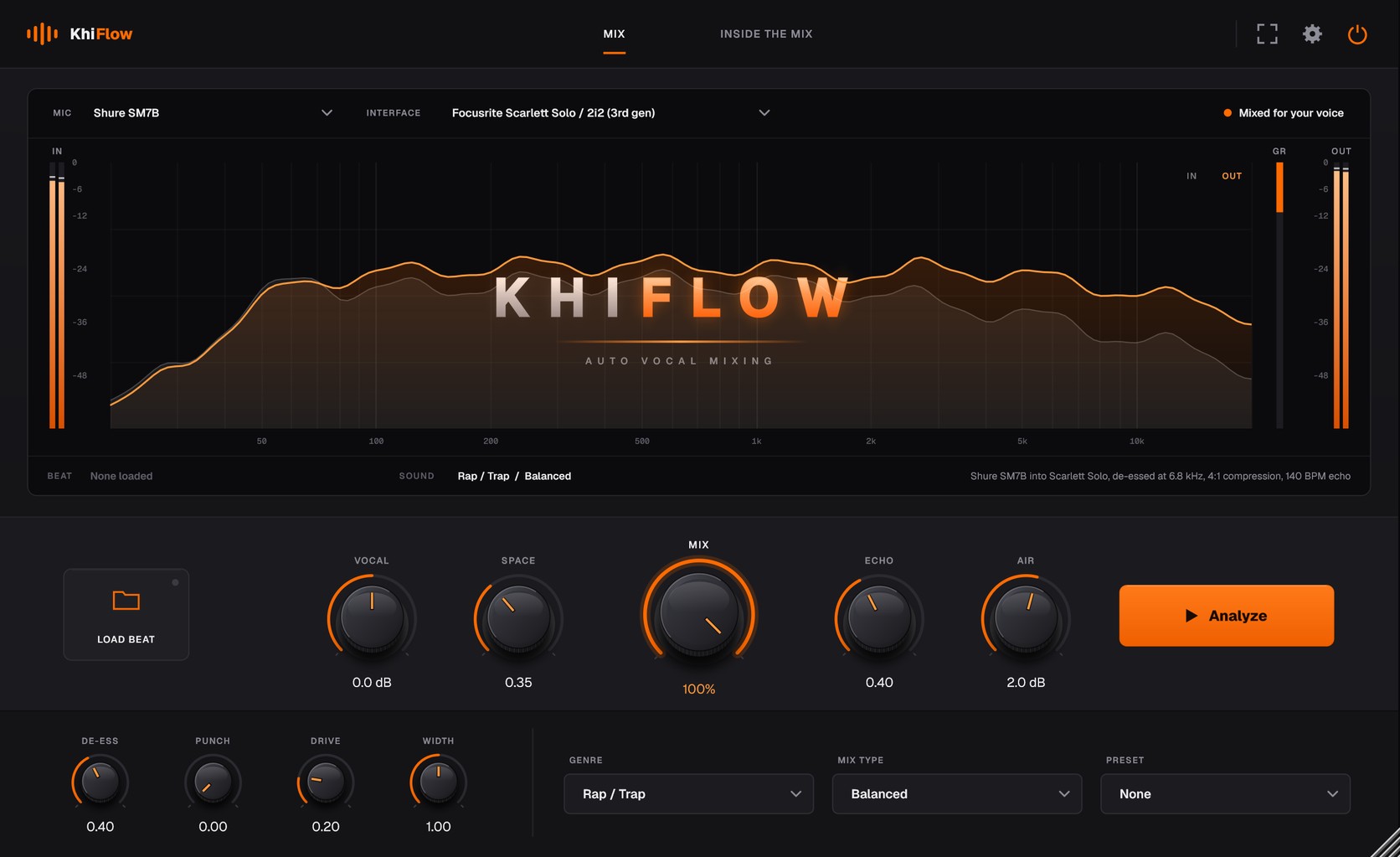The width and height of the screenshot is (1400, 857).
Task: Click the Analyze button
Action: click(x=1226, y=616)
